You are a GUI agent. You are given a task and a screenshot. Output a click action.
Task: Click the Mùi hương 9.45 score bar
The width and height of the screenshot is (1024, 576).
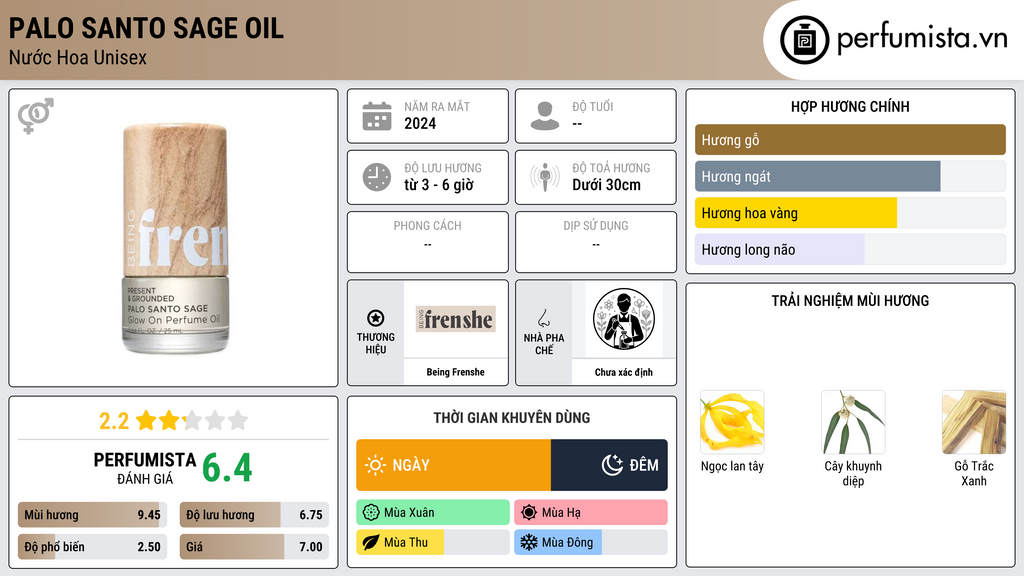click(93, 515)
